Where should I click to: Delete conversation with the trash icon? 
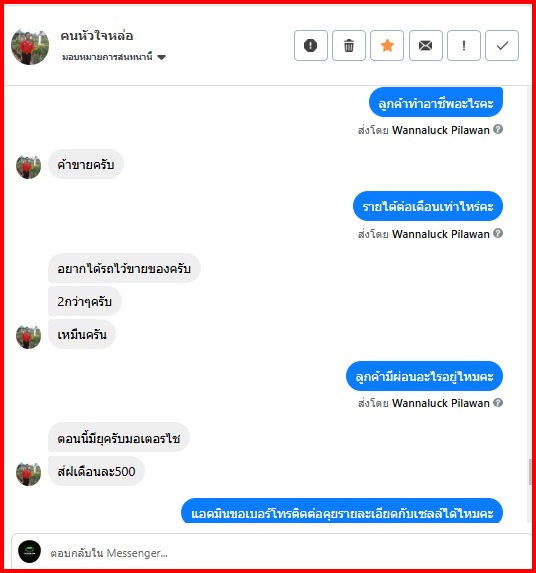point(349,46)
